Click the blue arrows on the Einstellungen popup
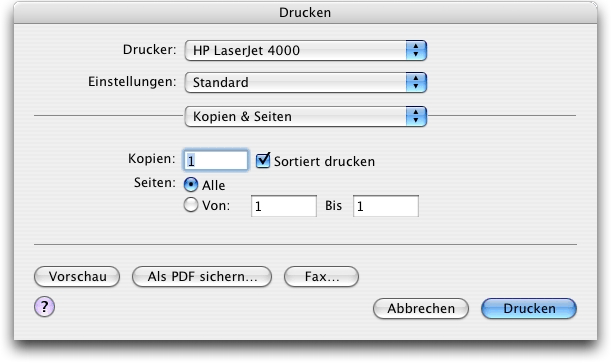This screenshot has width=611, height=363. point(416,82)
